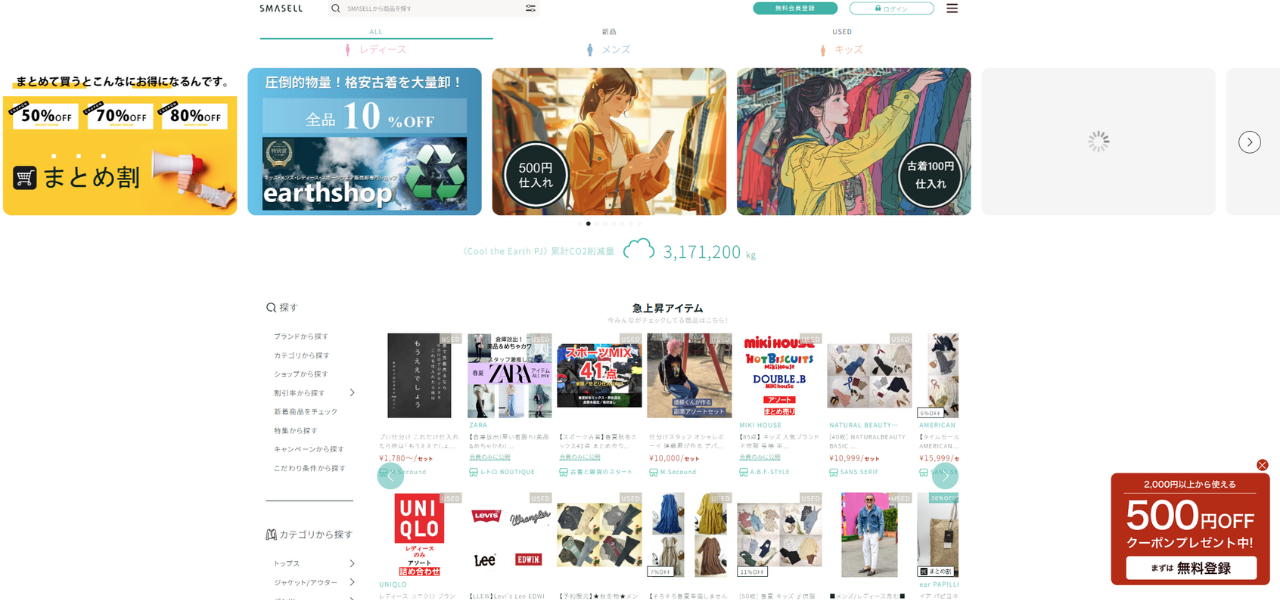Click into the product search field

(x=430, y=8)
